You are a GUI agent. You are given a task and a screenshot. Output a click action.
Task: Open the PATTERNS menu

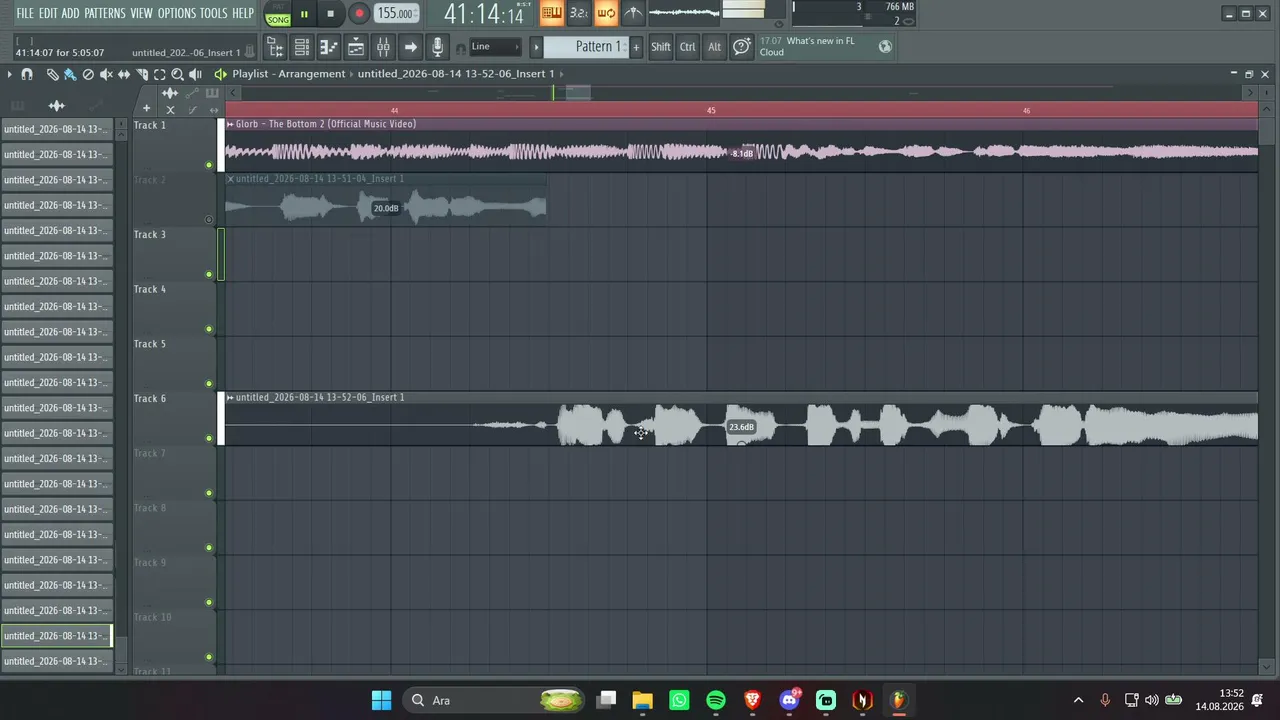(105, 13)
